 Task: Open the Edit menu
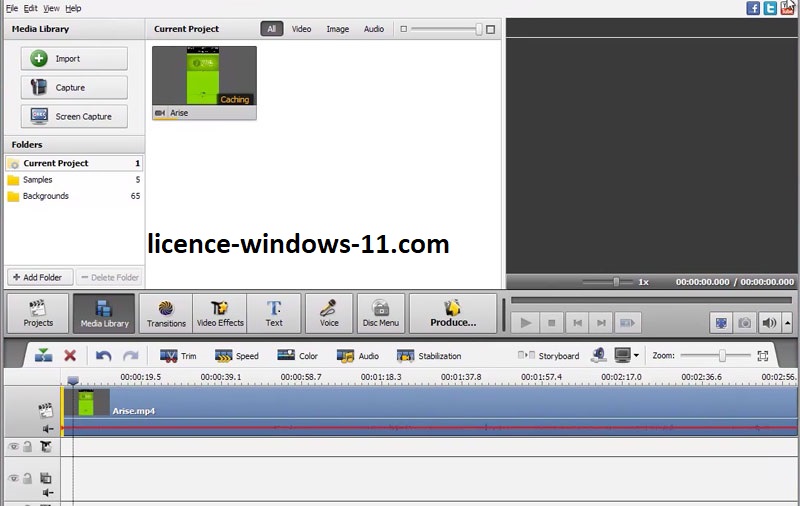tap(31, 8)
